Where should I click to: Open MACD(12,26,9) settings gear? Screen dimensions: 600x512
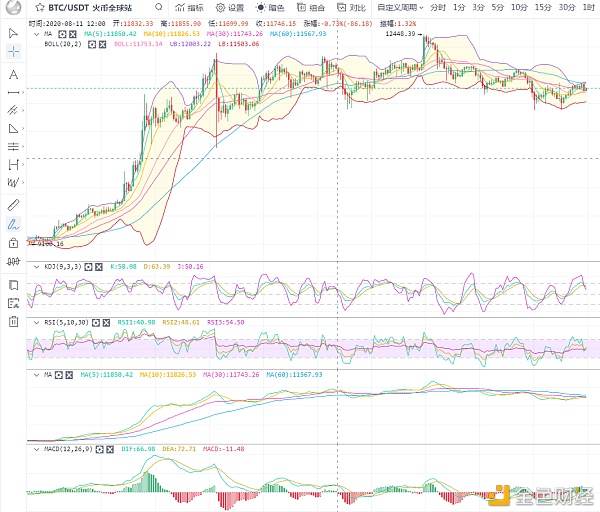click(x=99, y=449)
